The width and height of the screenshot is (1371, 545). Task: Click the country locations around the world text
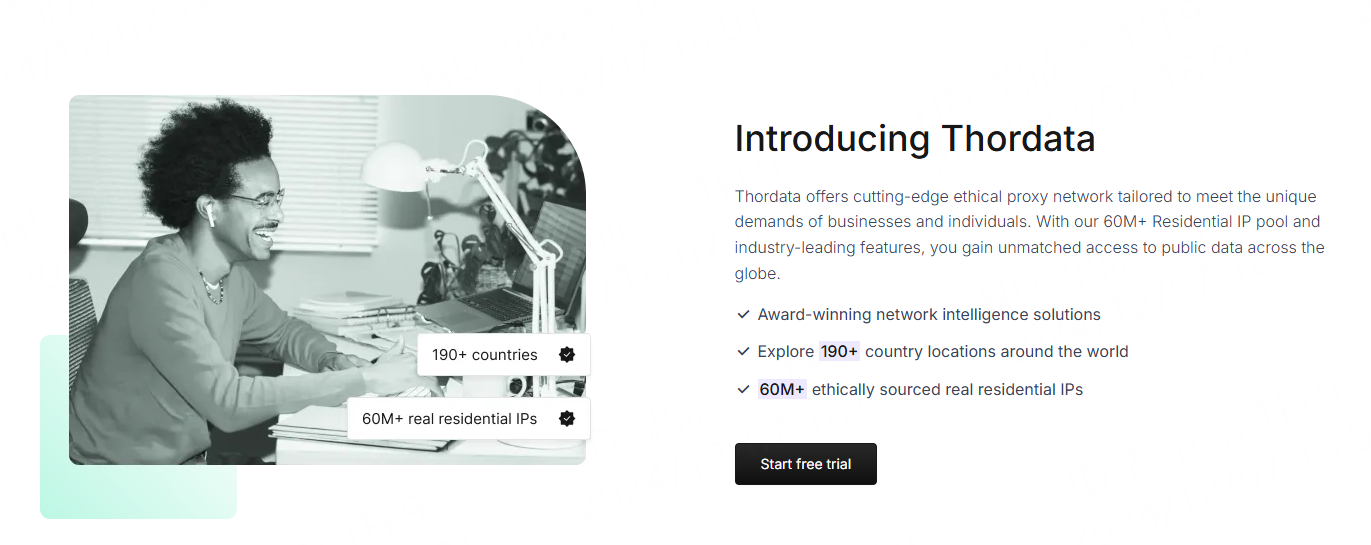pos(996,352)
